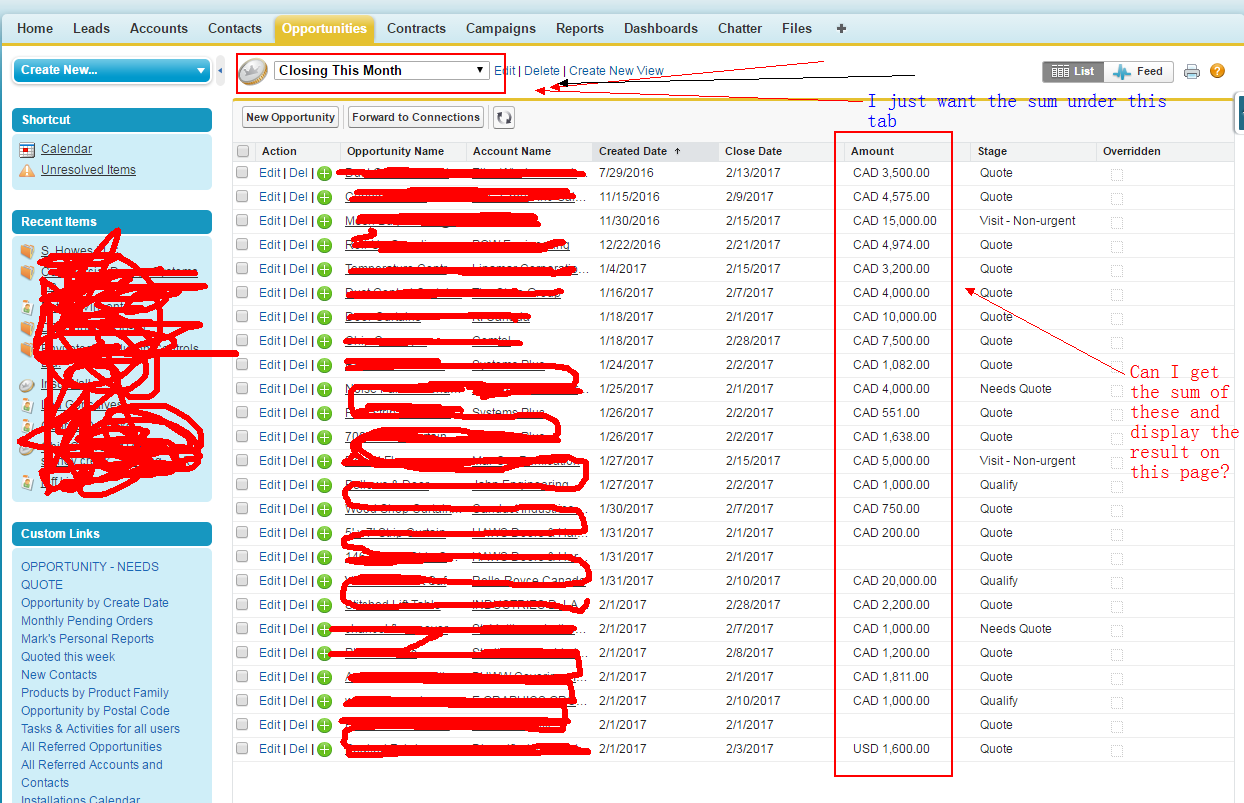Screen dimensions: 1244x803
Task: Click the Create New View link
Action: pyautogui.click(x=616, y=71)
